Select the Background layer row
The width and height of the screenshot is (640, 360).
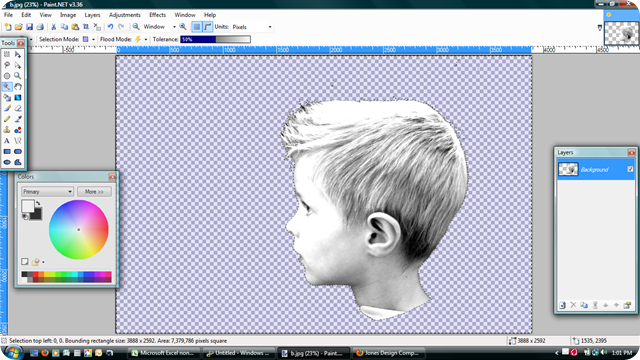tap(596, 169)
